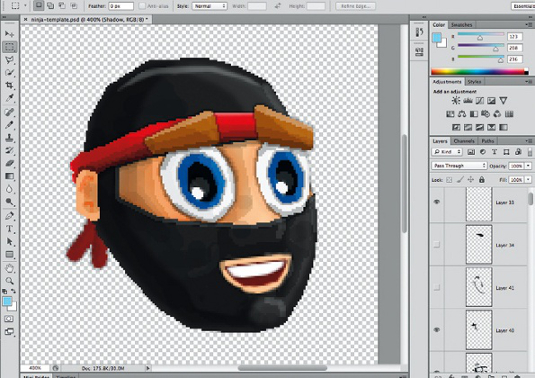
Task: Select the Move tool
Action: tap(10, 34)
